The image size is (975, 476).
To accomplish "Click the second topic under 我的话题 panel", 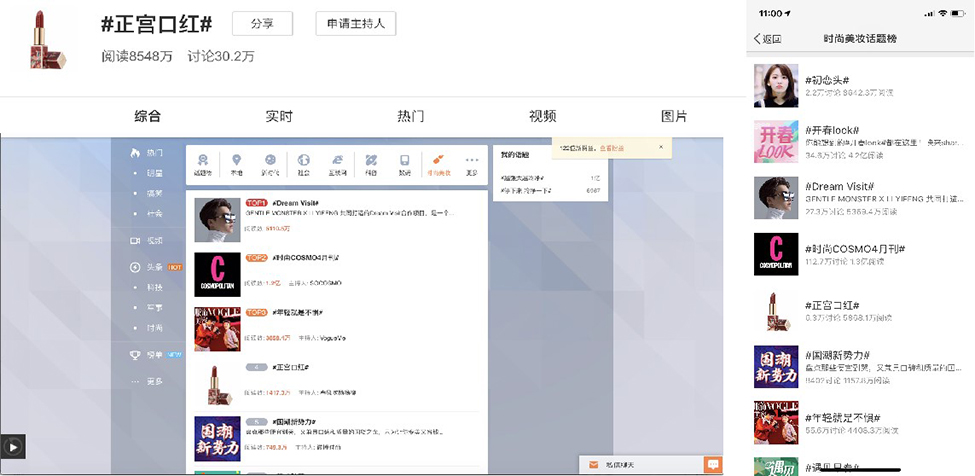I will pos(527,190).
